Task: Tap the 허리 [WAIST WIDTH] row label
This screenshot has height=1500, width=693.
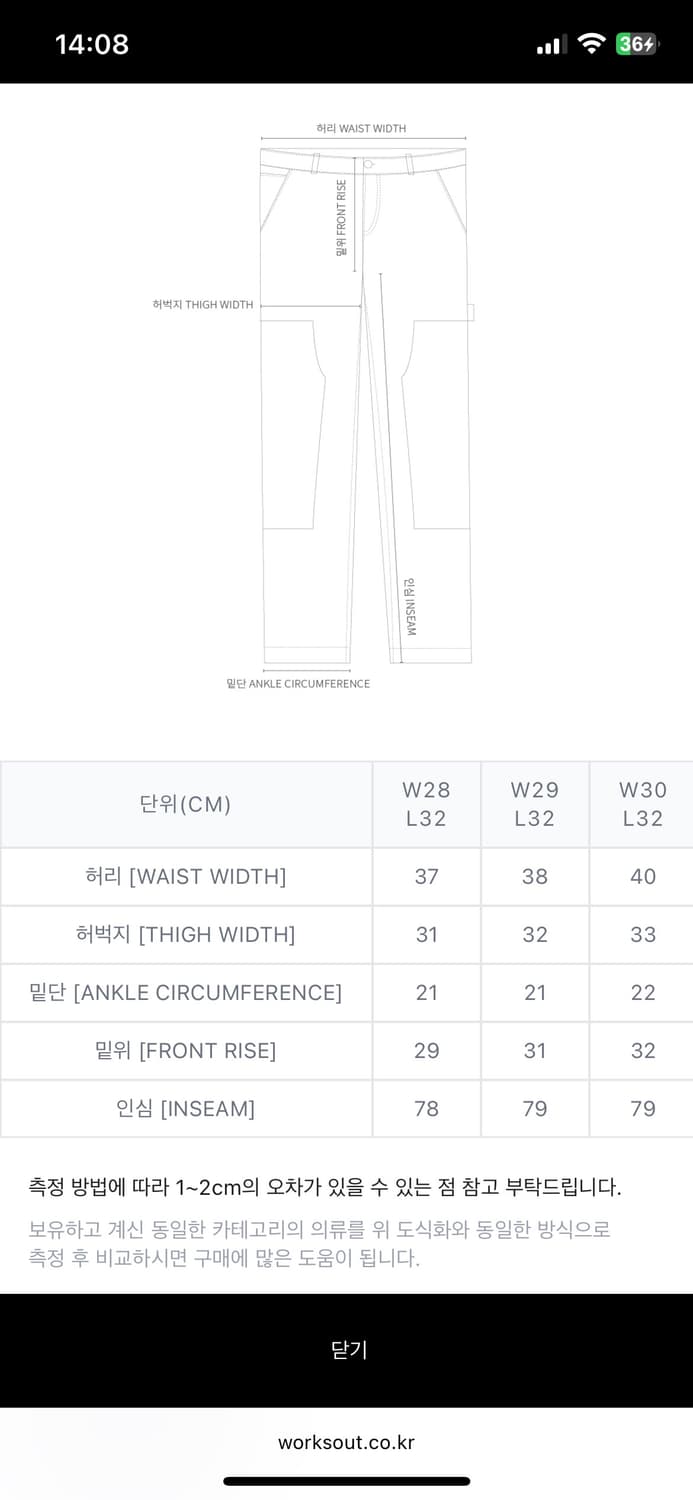Action: pyautogui.click(x=186, y=877)
